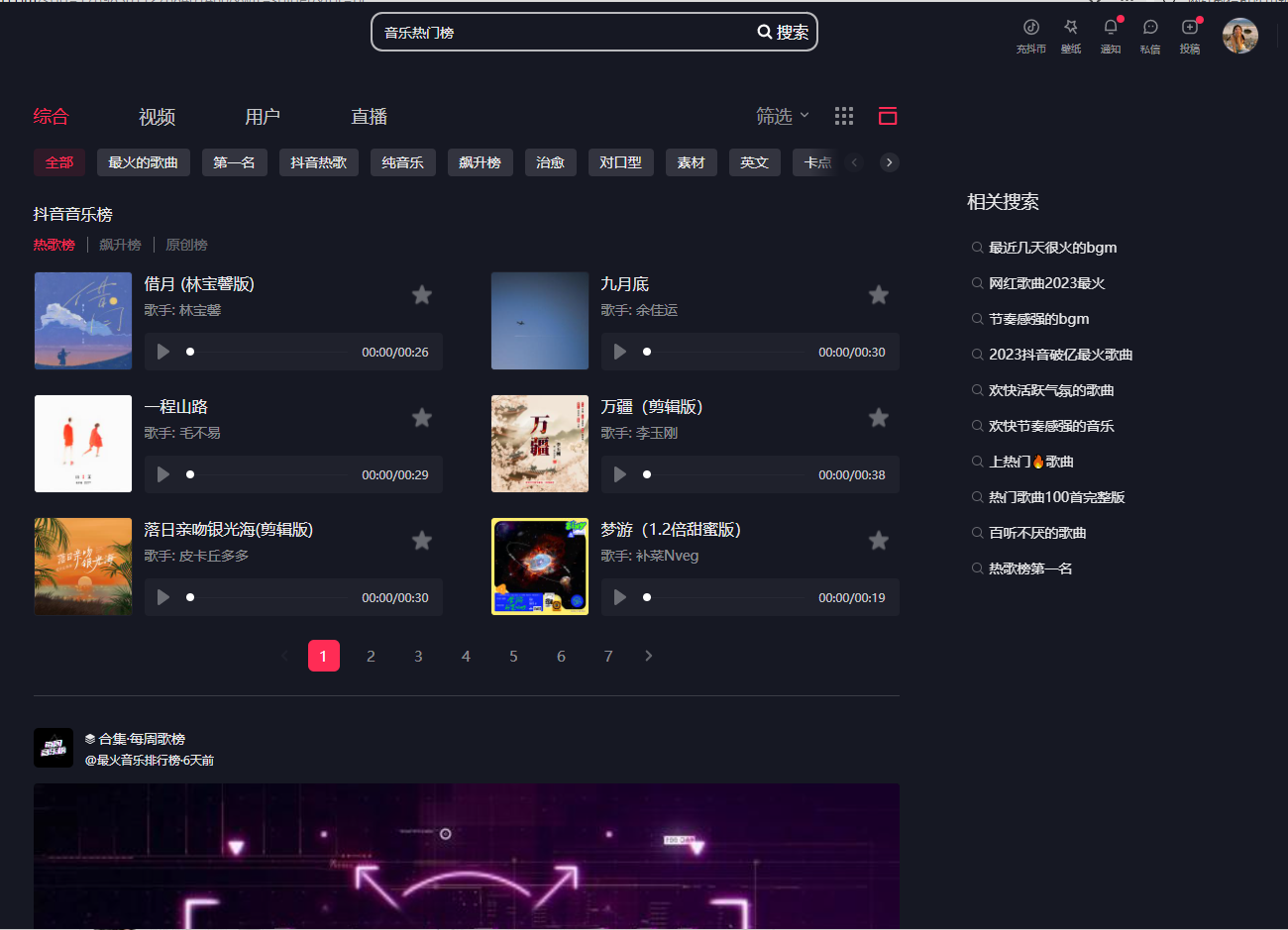Open the 通知 notification bell
This screenshot has width=1288, height=930.
pyautogui.click(x=1111, y=27)
